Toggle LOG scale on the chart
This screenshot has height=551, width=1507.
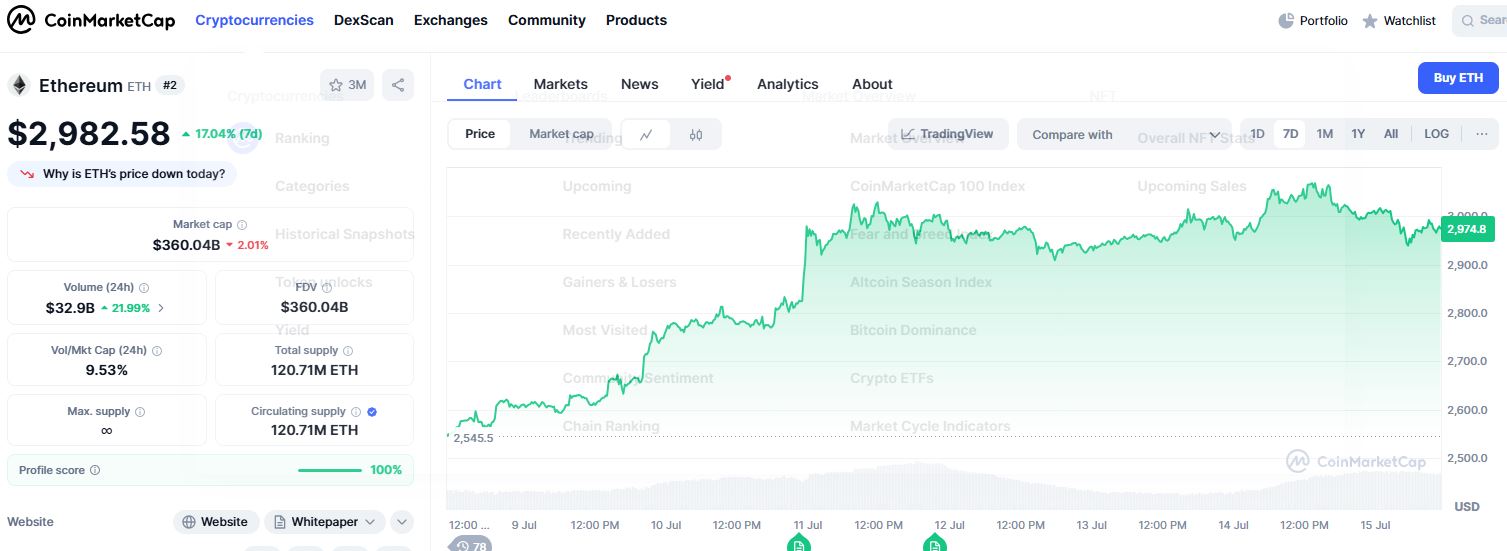[x=1436, y=134]
